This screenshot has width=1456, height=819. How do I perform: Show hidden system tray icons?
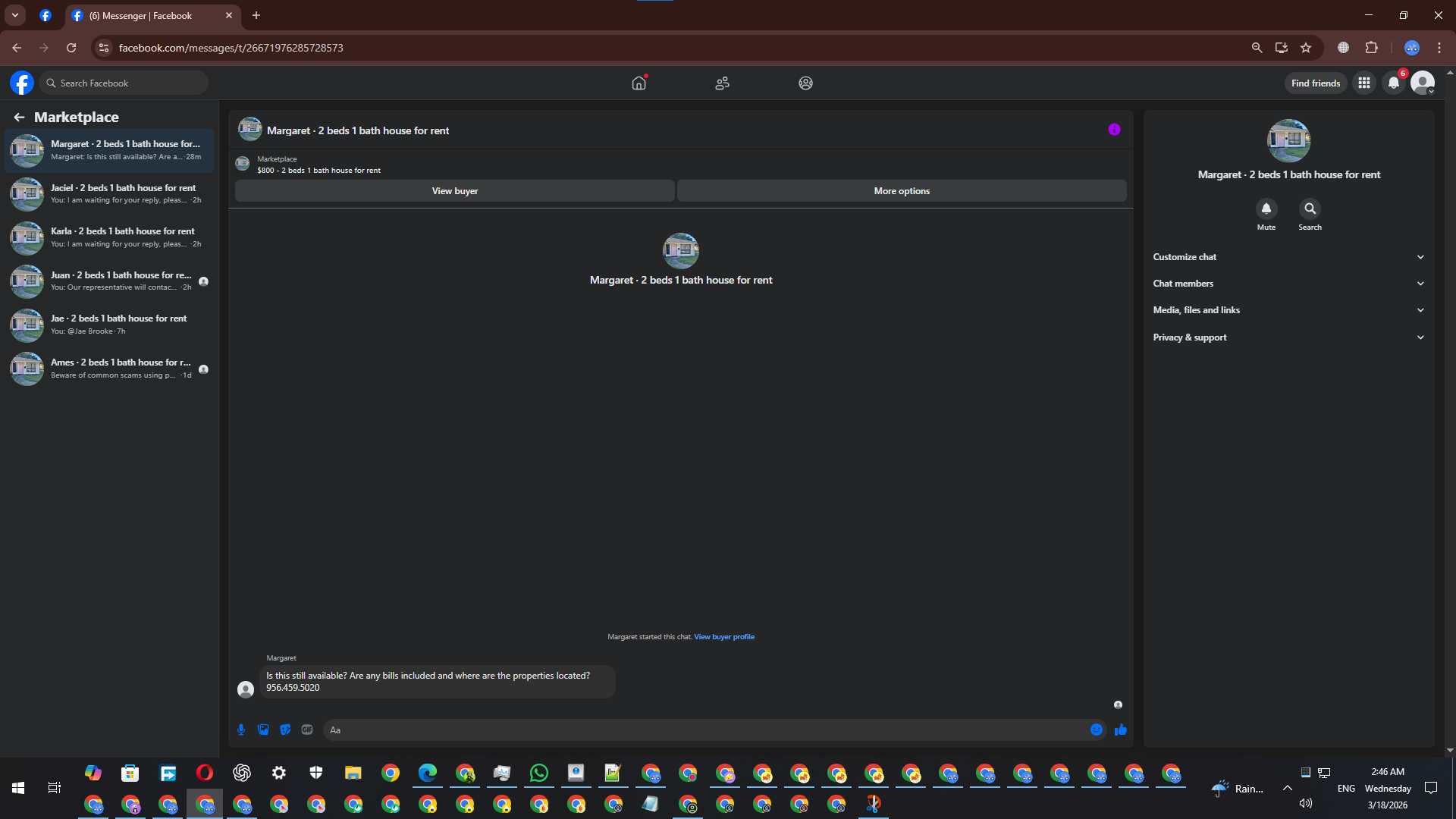coord(1288,788)
